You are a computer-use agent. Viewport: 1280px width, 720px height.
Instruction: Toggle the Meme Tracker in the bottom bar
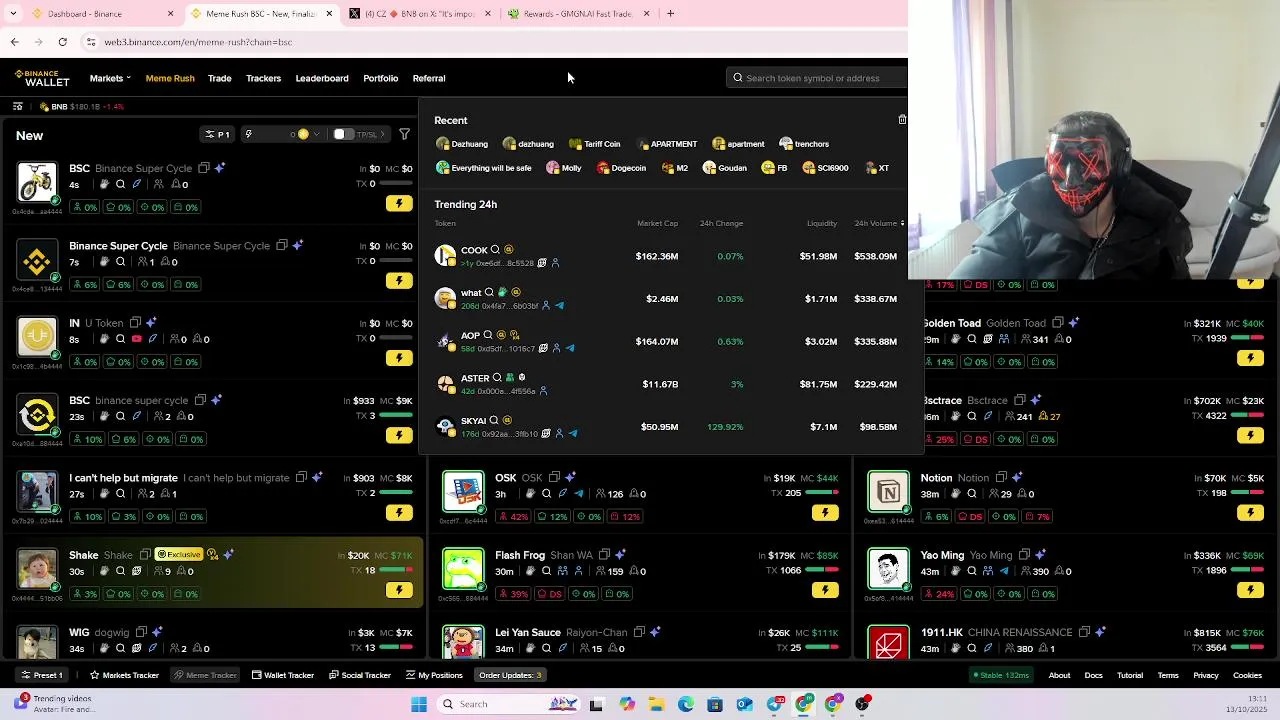(205, 675)
